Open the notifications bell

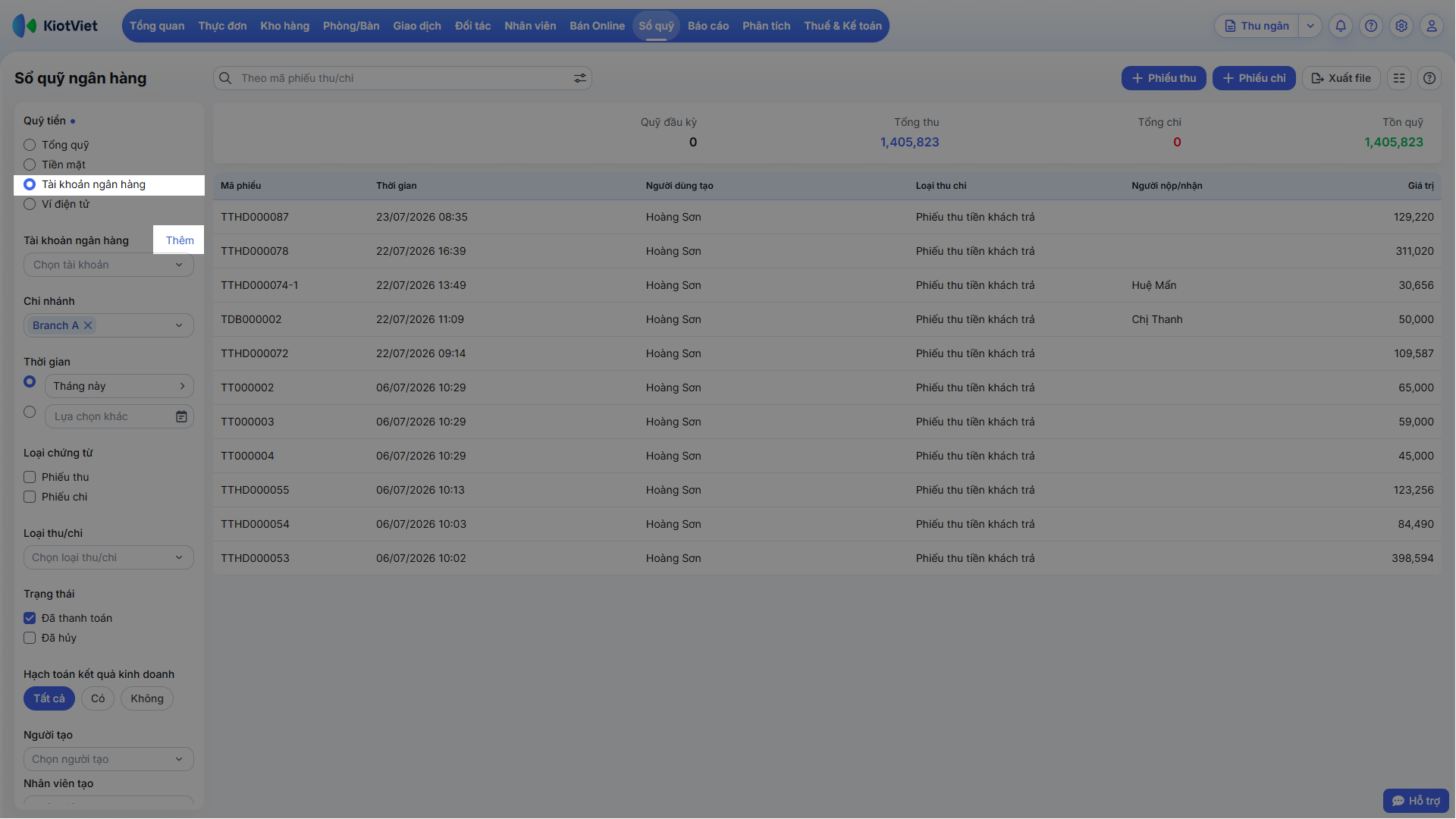pos(1341,26)
